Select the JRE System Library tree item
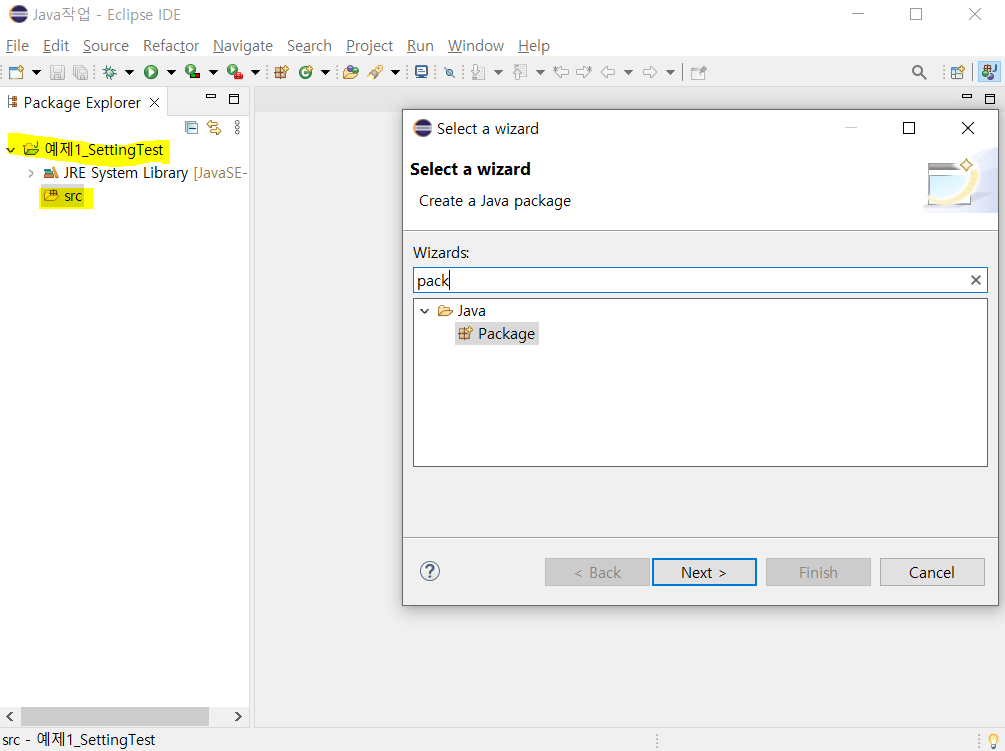The image size is (1005, 751). click(x=145, y=173)
